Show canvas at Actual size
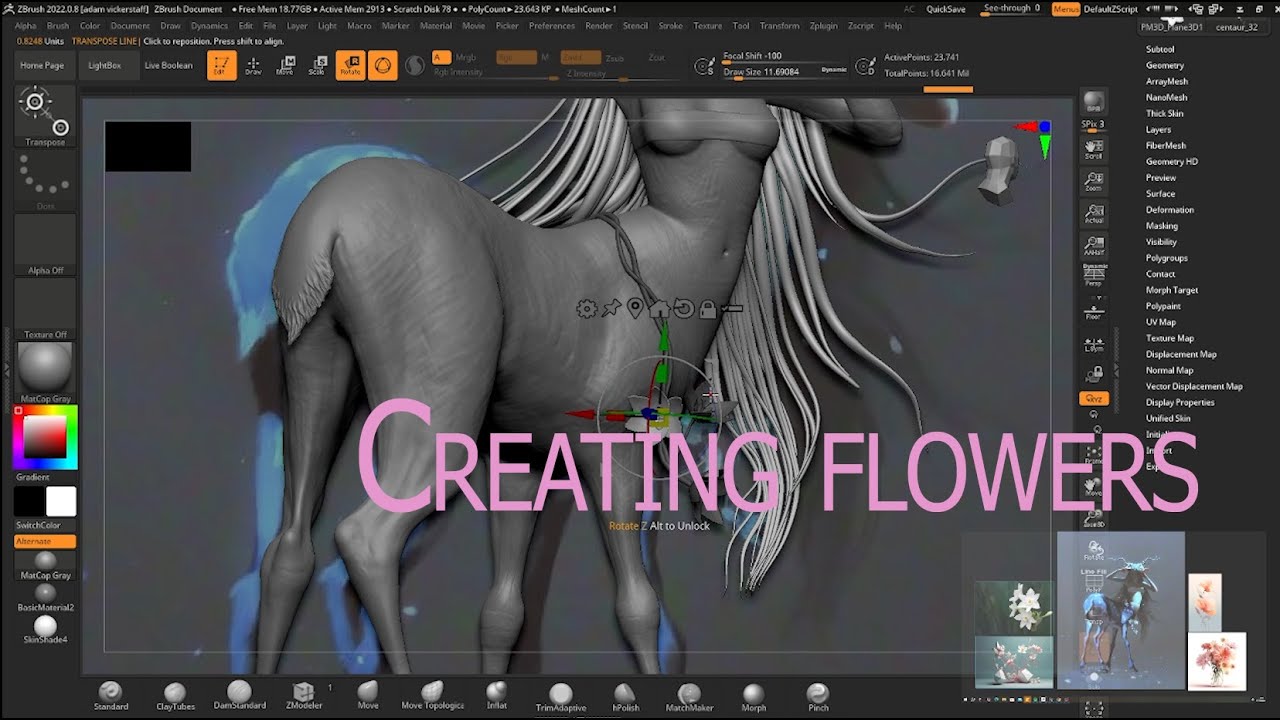Viewport: 1280px width, 720px height. [1094, 214]
